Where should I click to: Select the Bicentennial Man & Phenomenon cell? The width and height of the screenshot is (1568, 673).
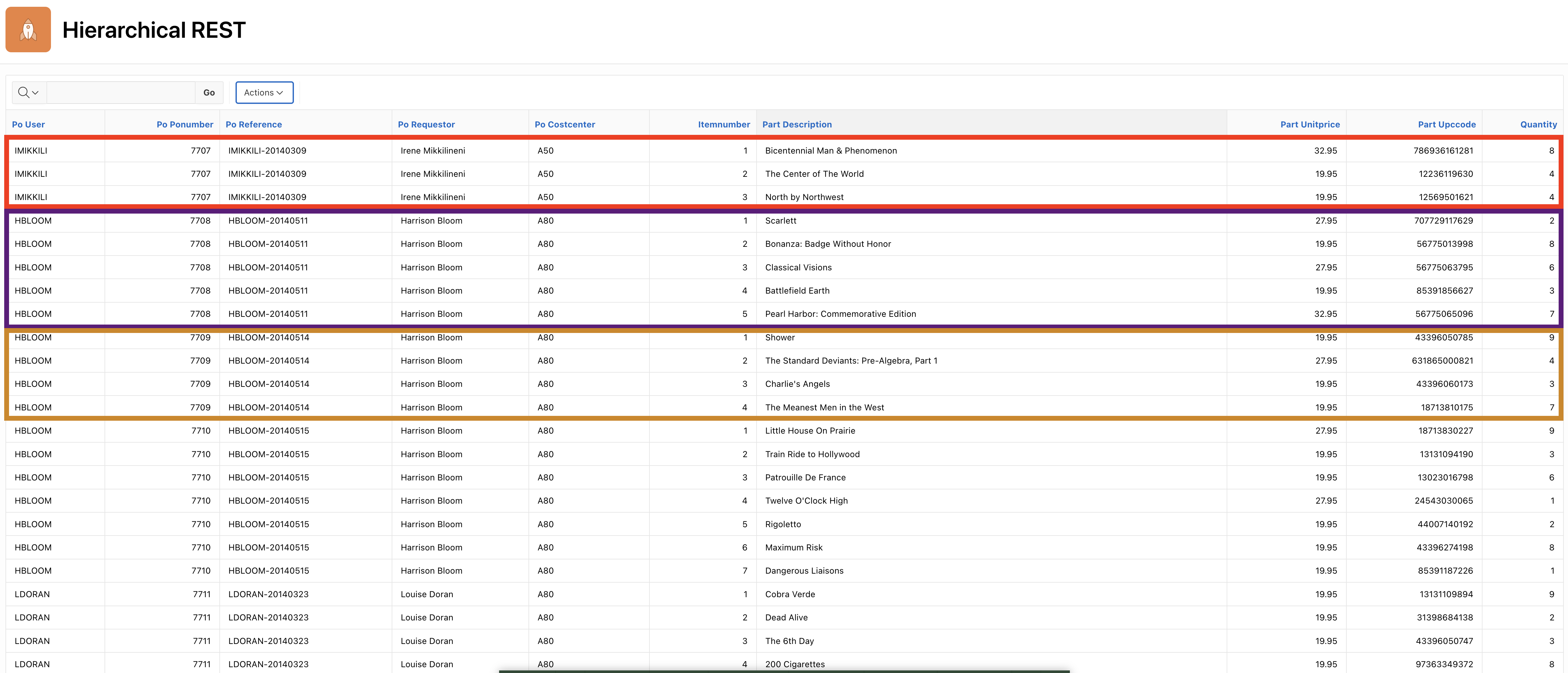pyautogui.click(x=830, y=151)
